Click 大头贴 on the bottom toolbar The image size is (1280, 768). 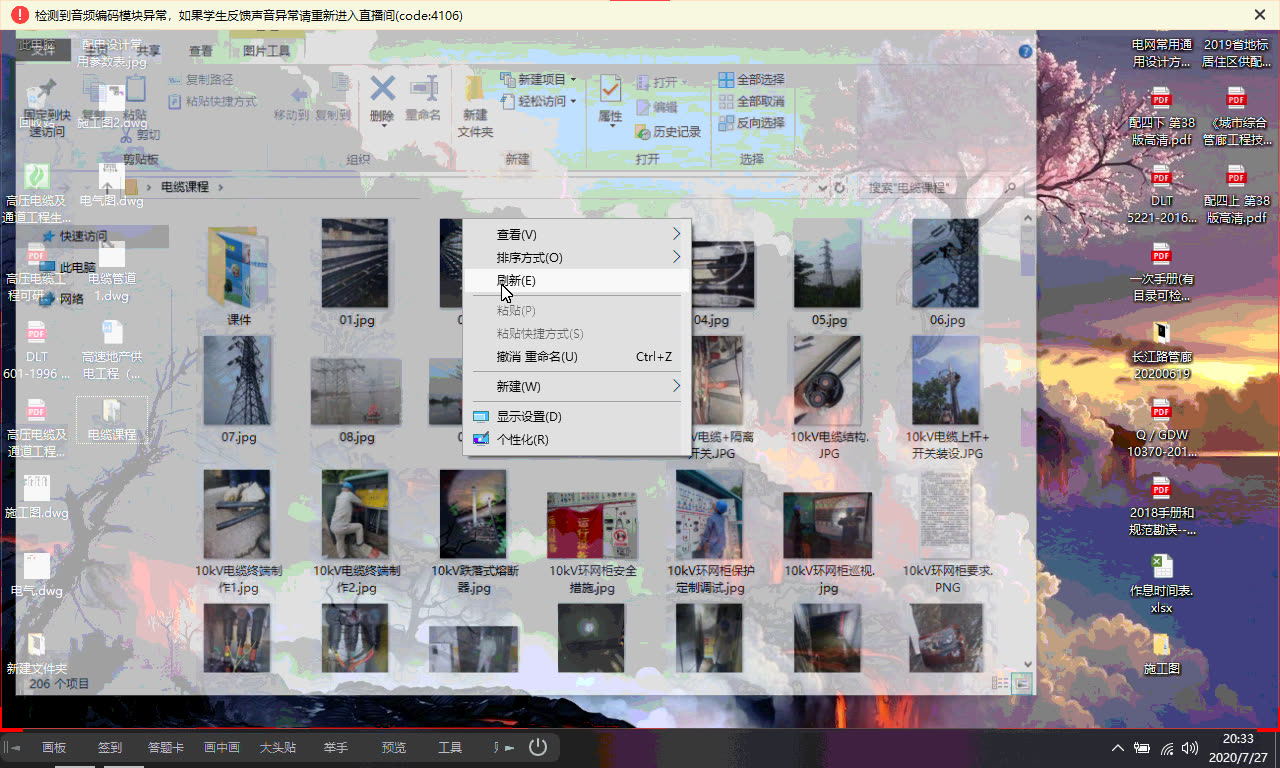278,747
